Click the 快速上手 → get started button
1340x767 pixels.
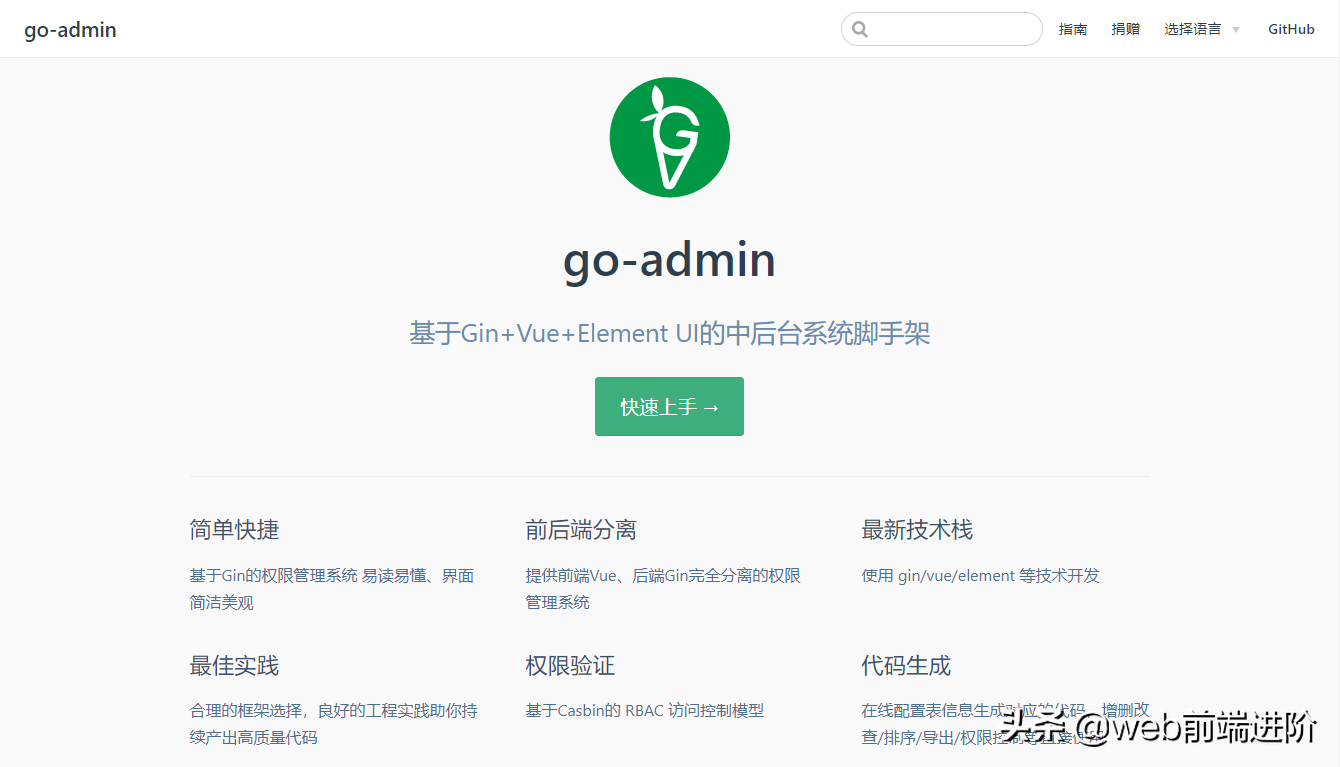pos(669,406)
